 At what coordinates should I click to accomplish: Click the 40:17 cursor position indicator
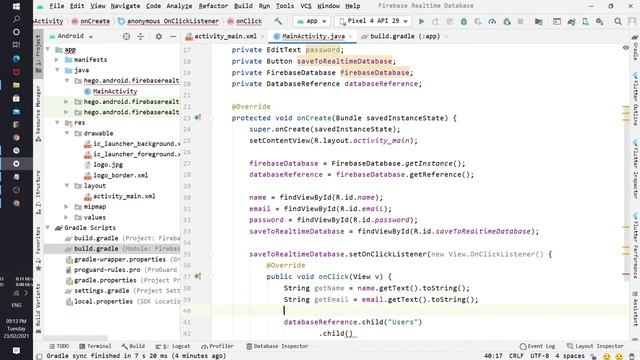pos(493,356)
